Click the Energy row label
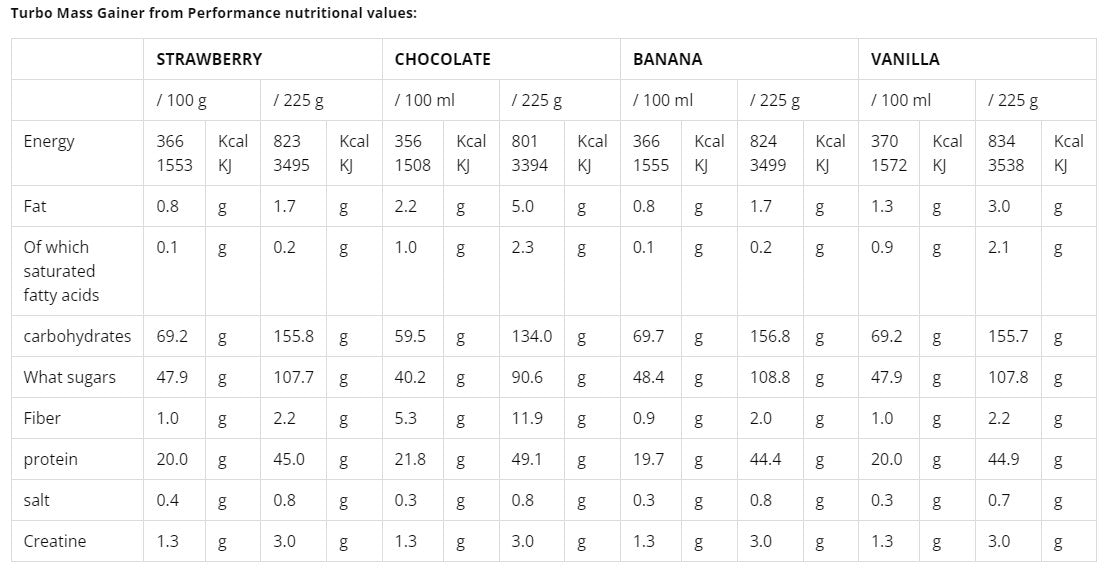1107x570 pixels. [49, 141]
